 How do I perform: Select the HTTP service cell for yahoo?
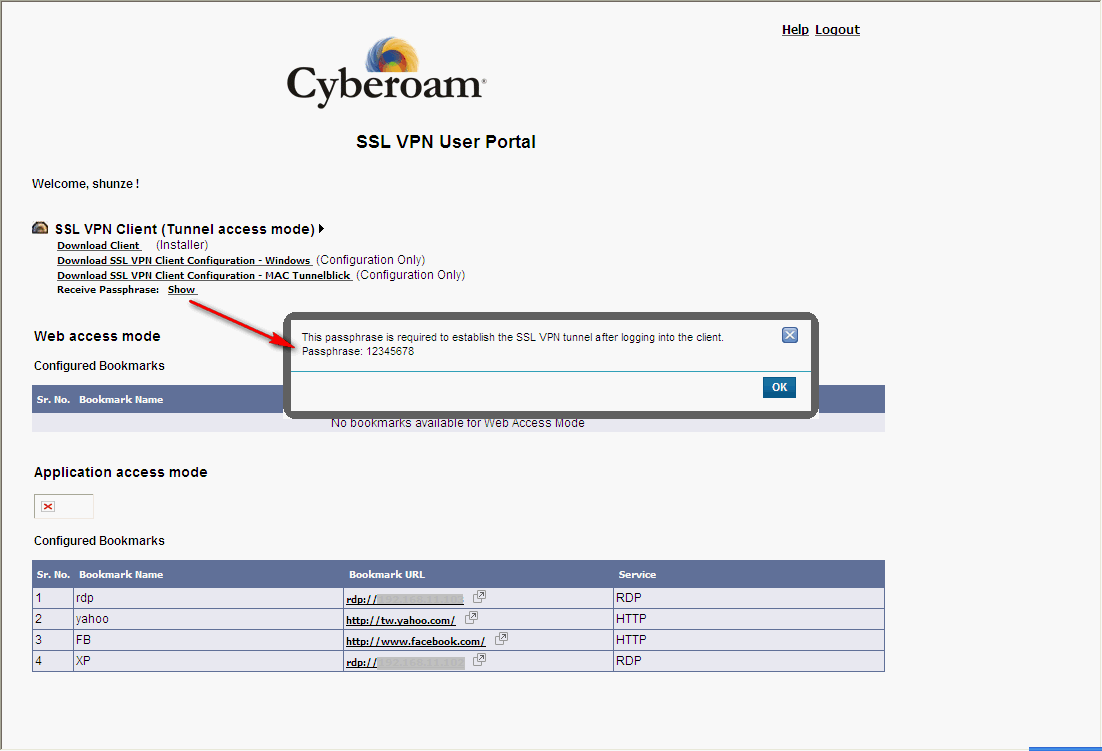click(748, 619)
